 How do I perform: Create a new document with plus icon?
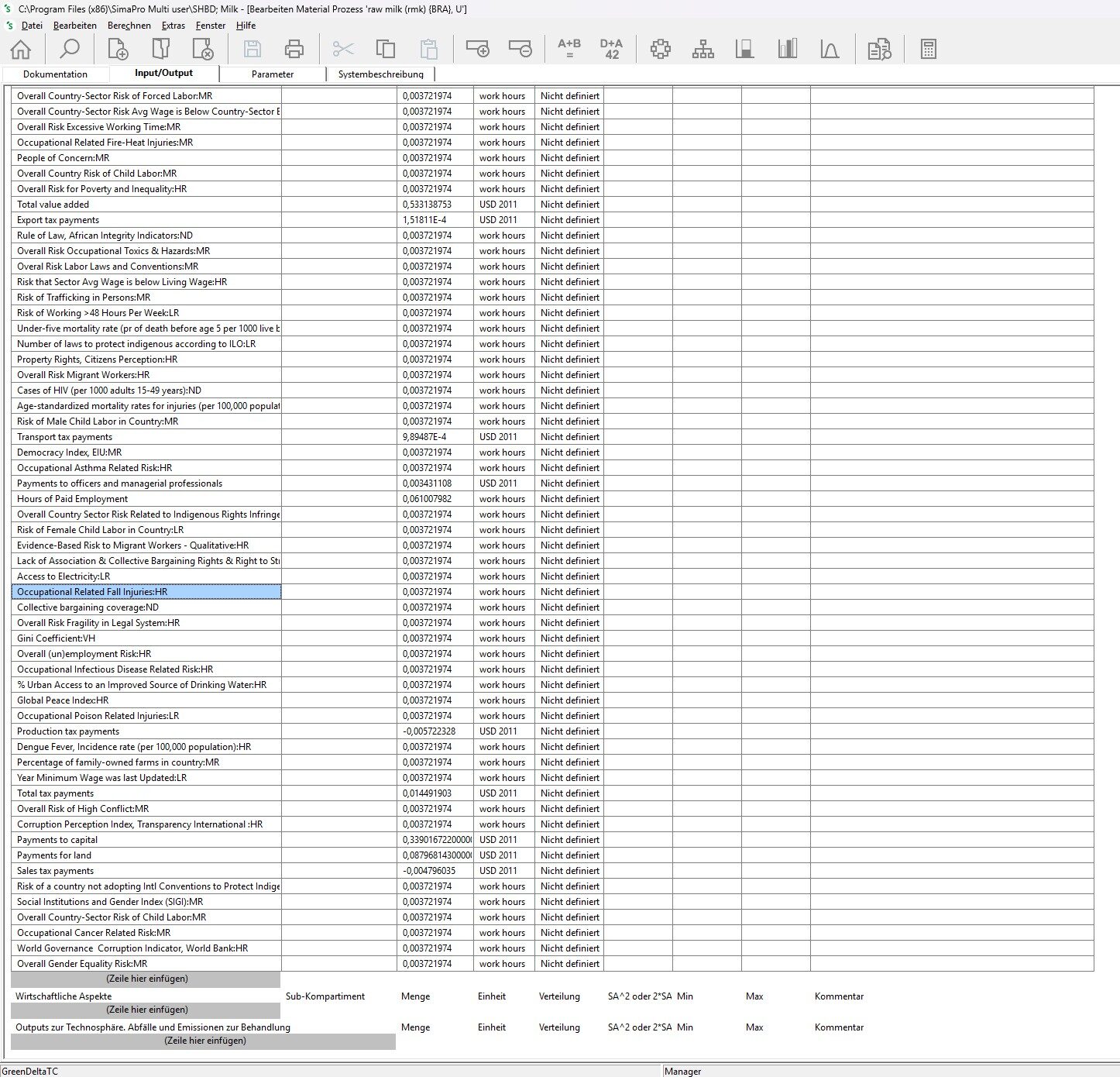click(118, 49)
